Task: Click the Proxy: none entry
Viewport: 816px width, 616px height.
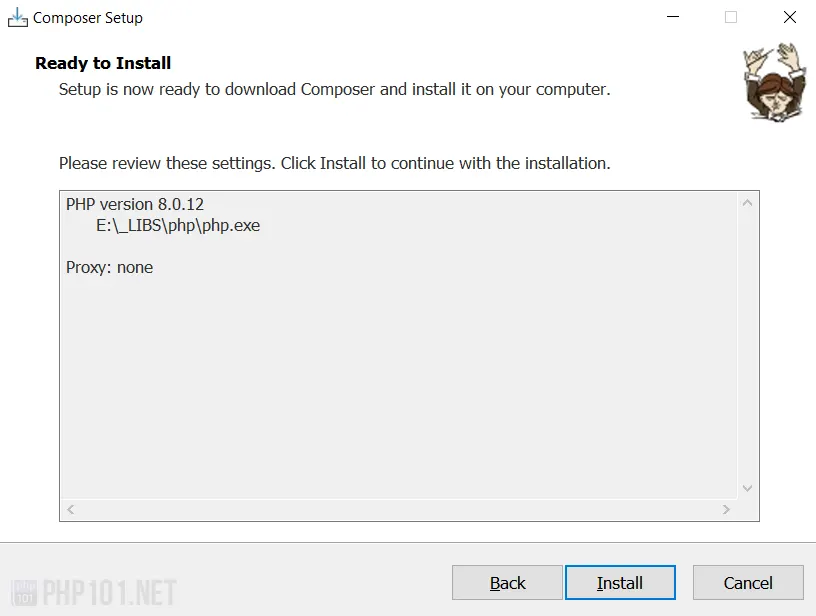Action: pos(109,267)
